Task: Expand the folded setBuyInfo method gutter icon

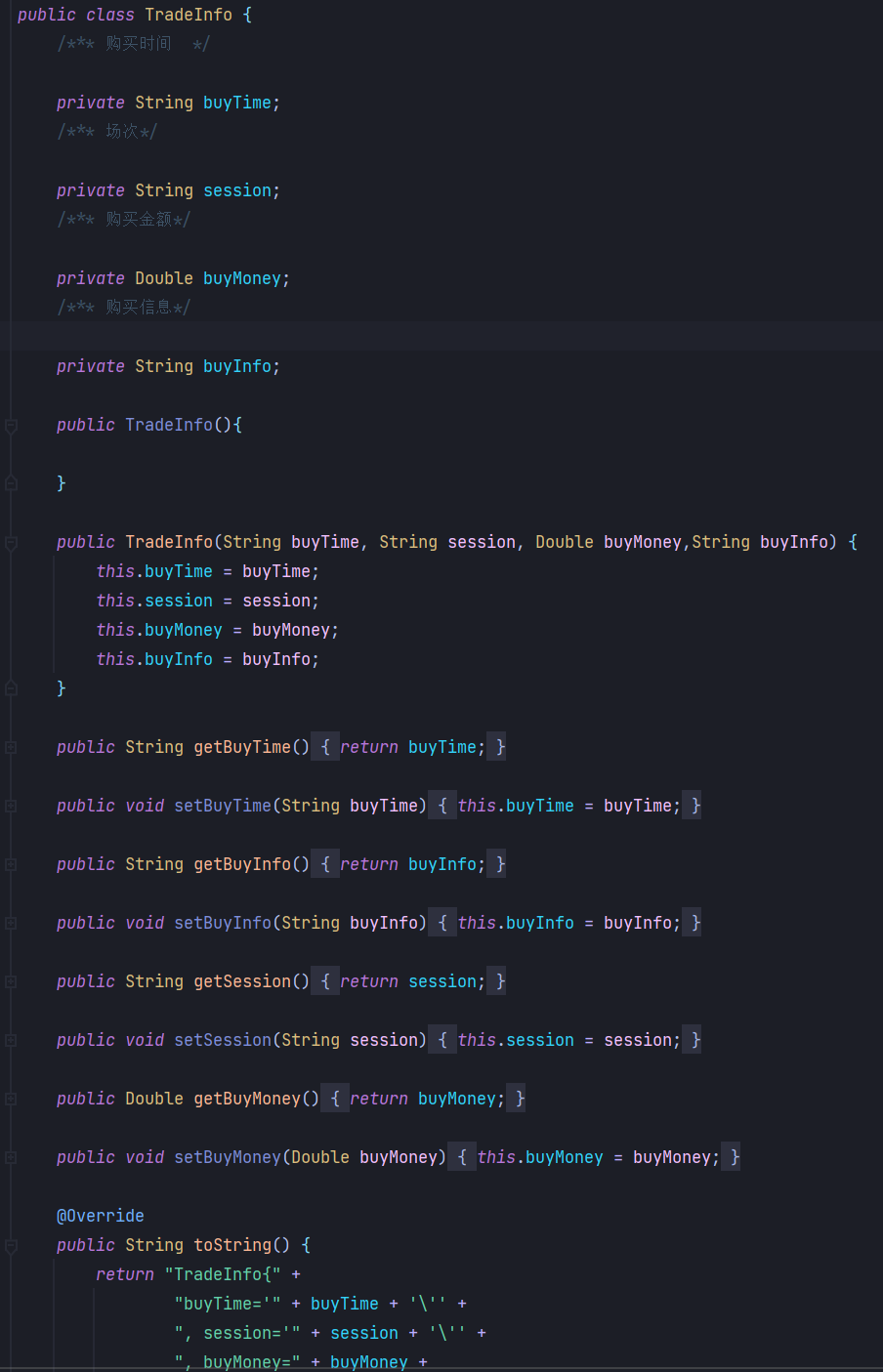Action: point(11,924)
